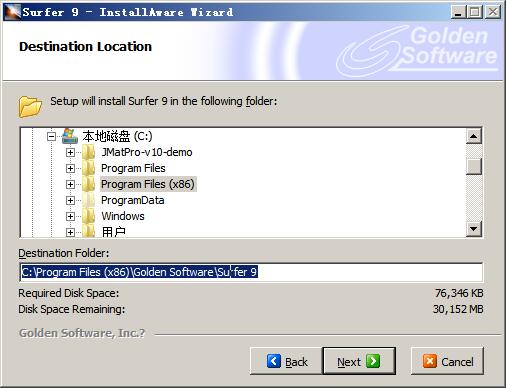Click the Windows folder icon
The width and height of the screenshot is (506, 388).
coord(89,216)
